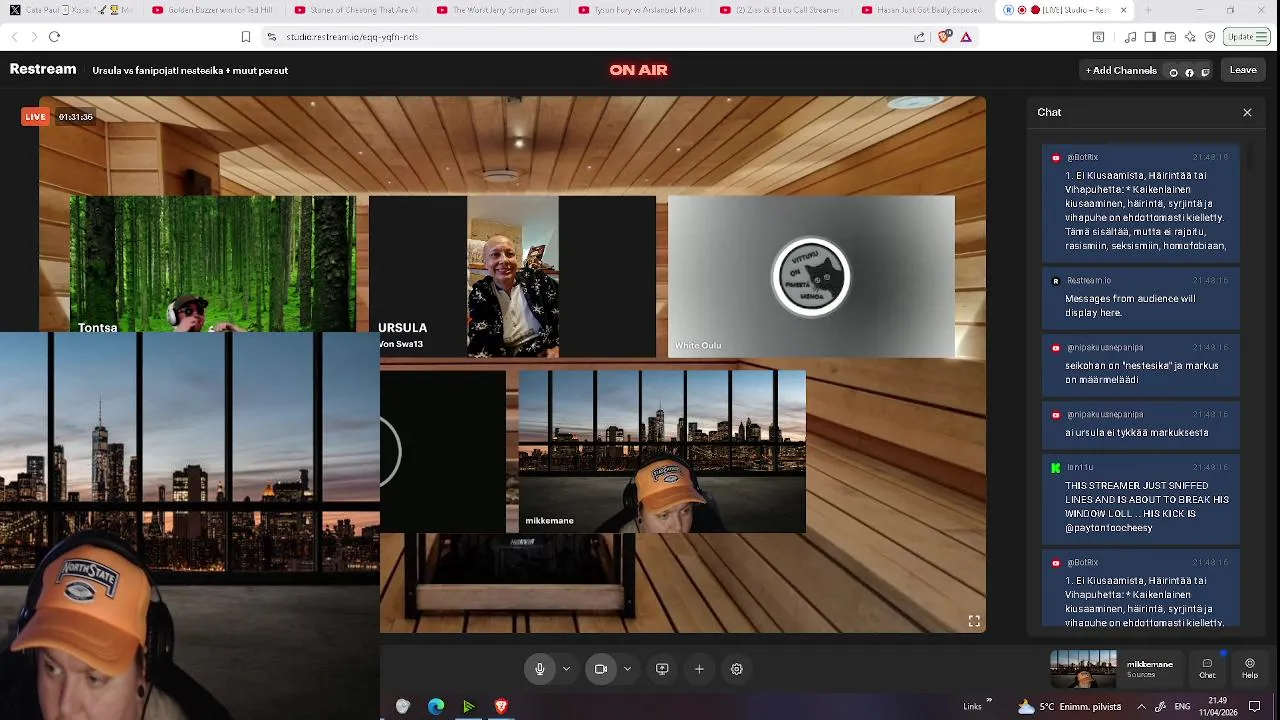Image resolution: width=1280 pixels, height=720 pixels.
Task: Open the Leo AI sparkle icon
Action: [x=1190, y=37]
